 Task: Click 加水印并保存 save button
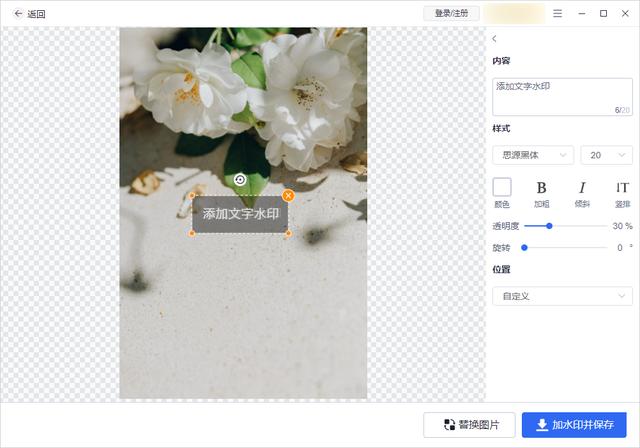(x=574, y=425)
